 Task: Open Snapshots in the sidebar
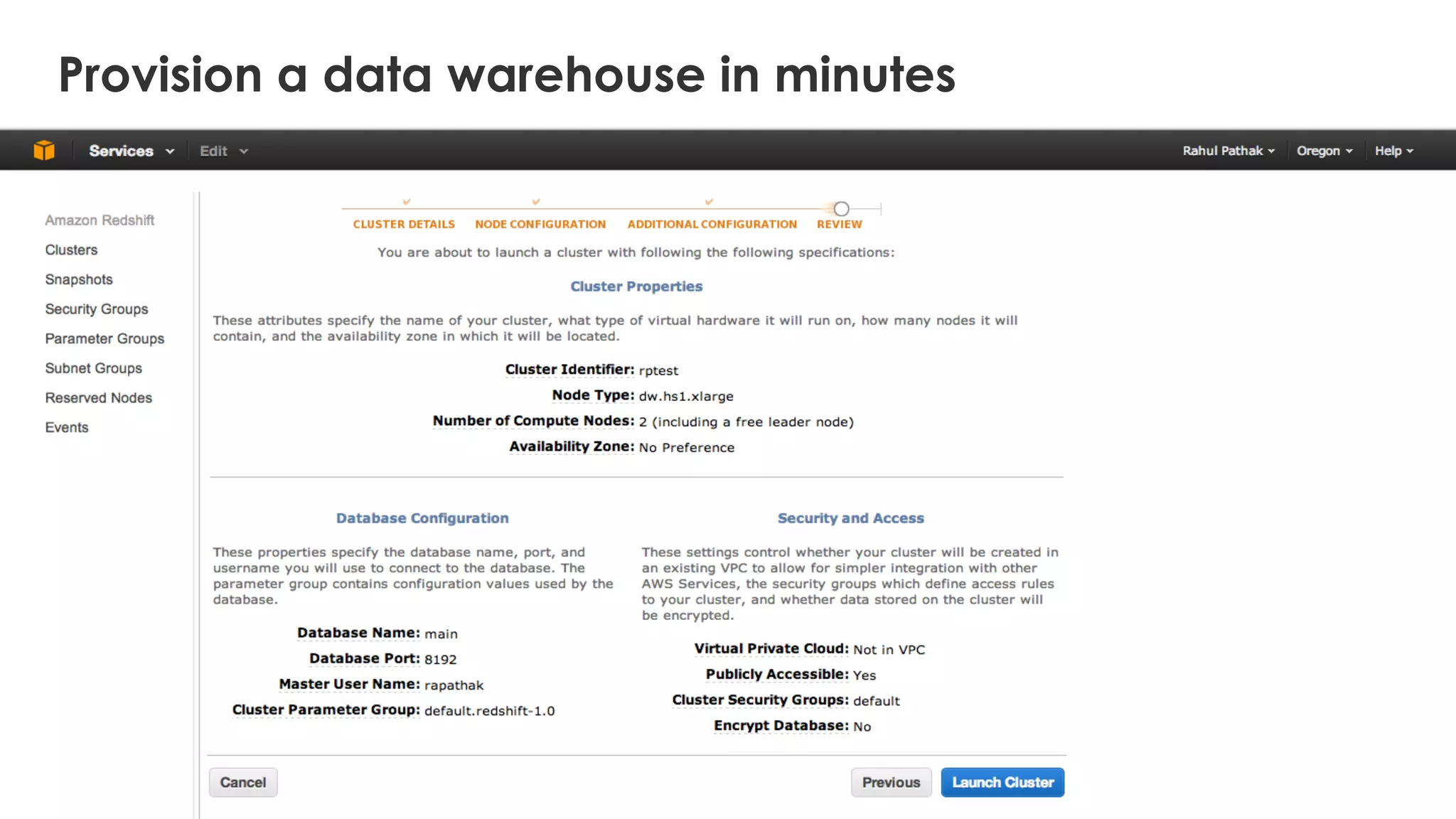point(79,279)
